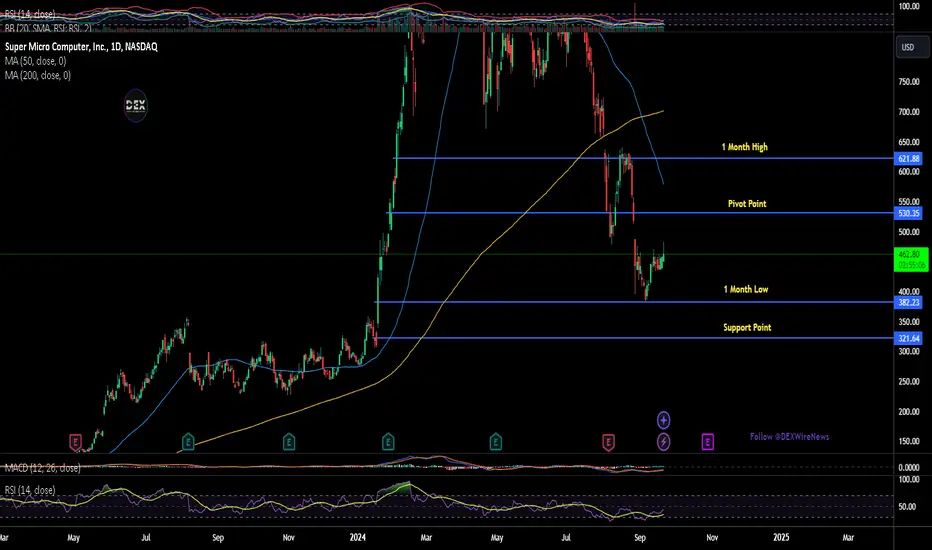Image resolution: width=932 pixels, height=550 pixels.
Task: Click the 750.00 price axis label
Action: (909, 82)
